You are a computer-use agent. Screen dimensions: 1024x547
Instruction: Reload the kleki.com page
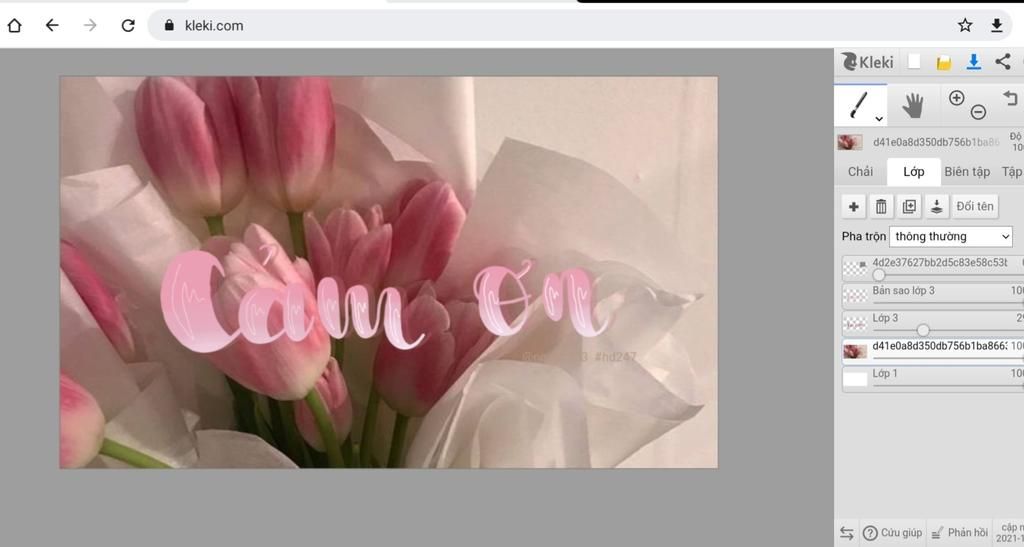[128, 25]
